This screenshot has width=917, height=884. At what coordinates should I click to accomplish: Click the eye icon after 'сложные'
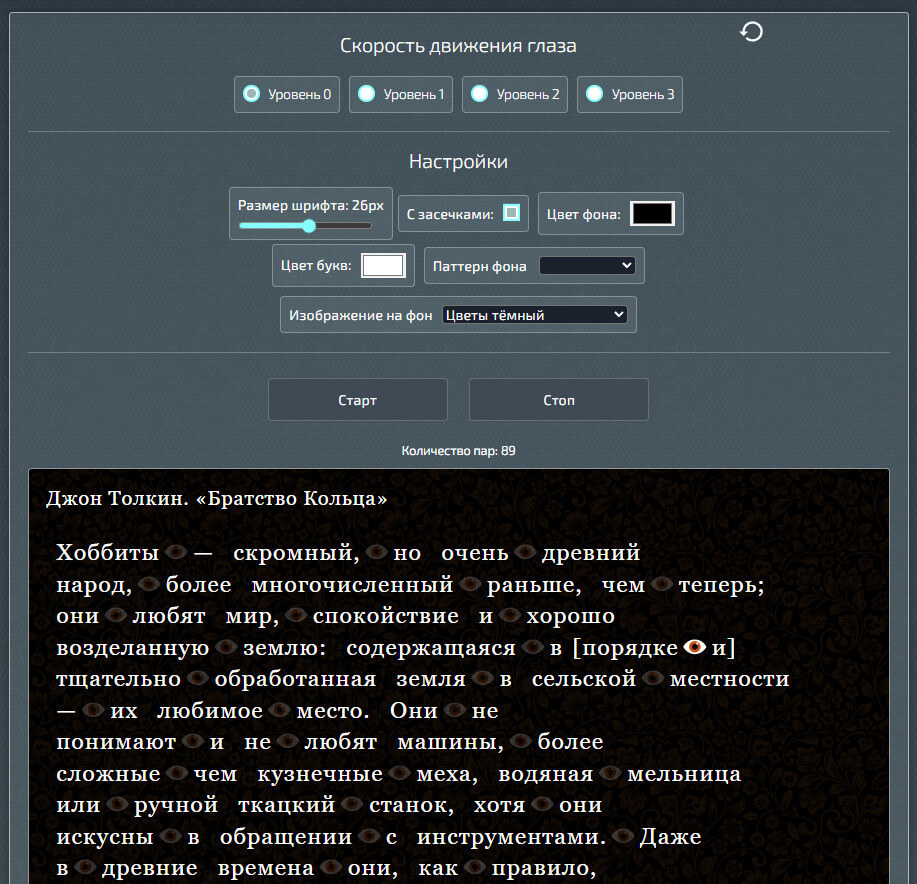coord(177,773)
